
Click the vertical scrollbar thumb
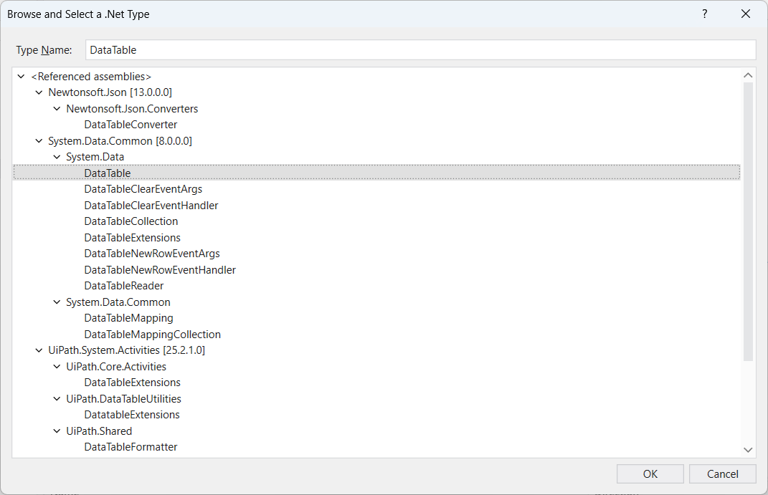click(748, 222)
